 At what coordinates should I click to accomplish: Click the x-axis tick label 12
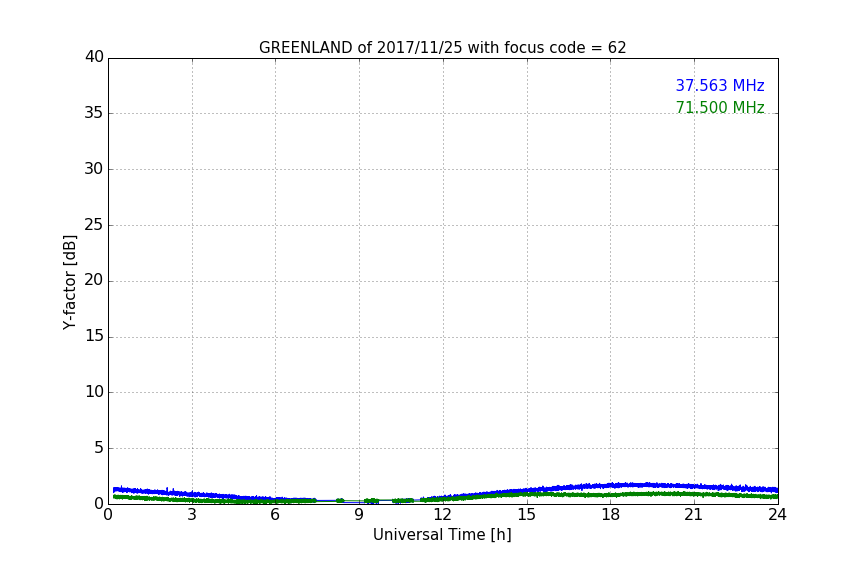tap(442, 515)
